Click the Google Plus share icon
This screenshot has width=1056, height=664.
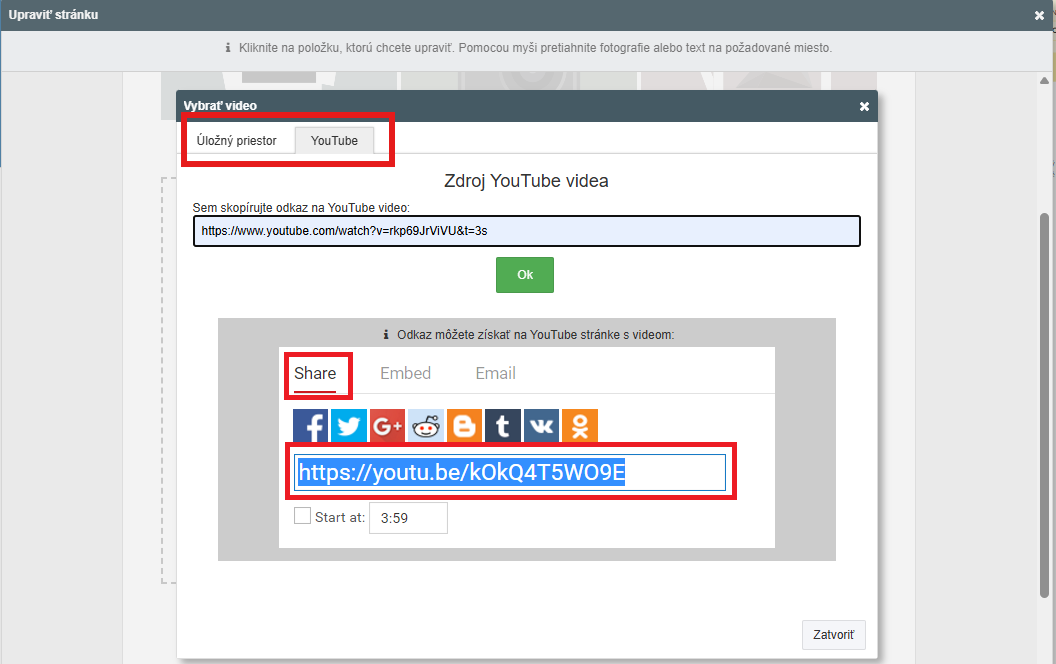click(387, 426)
